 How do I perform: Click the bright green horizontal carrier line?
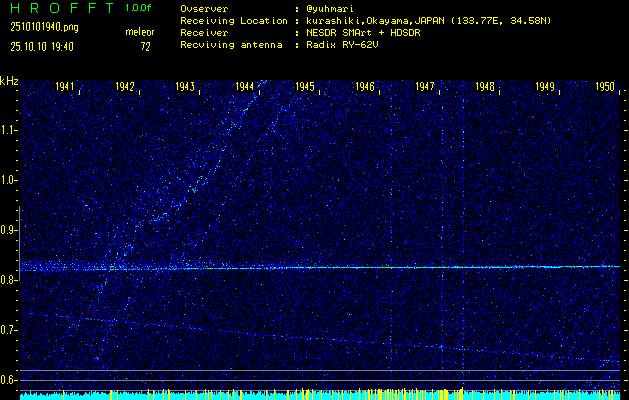[400, 267]
